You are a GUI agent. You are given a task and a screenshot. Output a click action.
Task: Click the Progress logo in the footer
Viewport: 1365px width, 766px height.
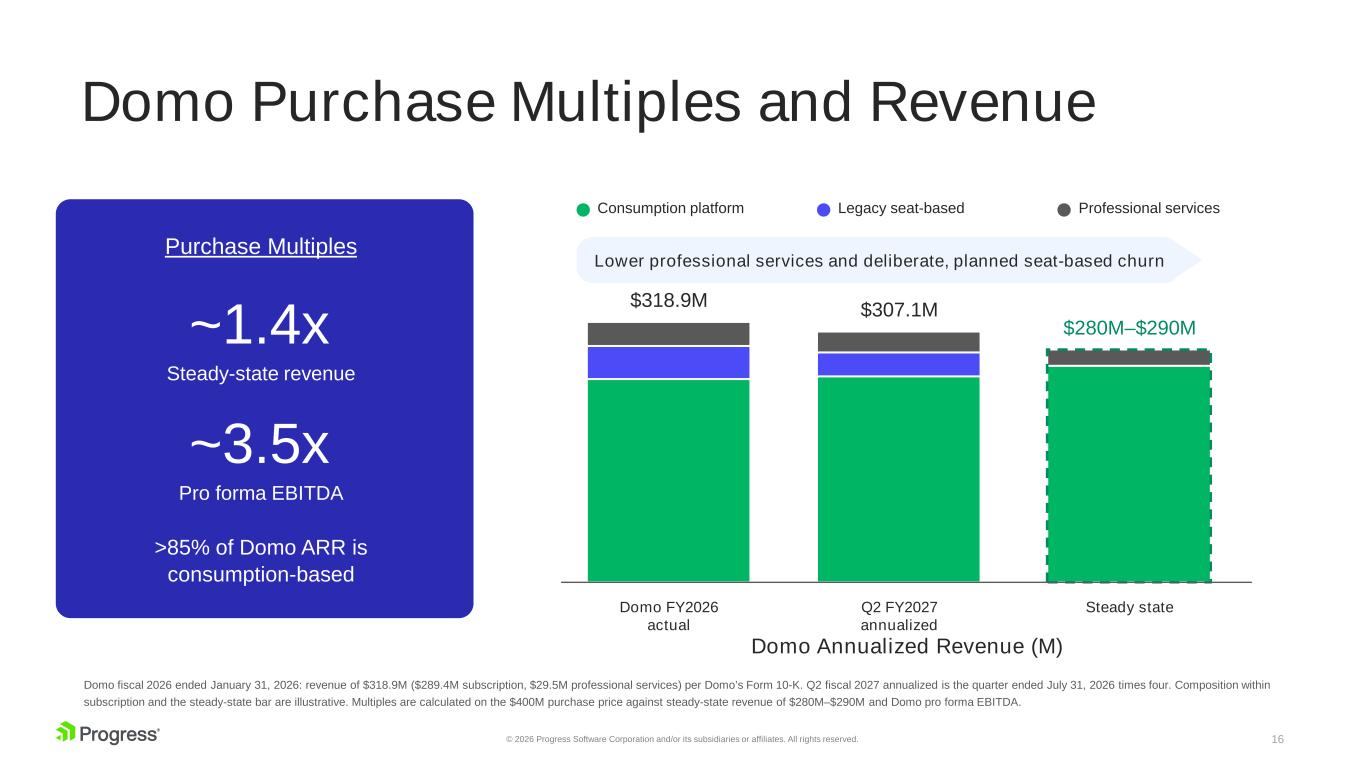(x=108, y=733)
